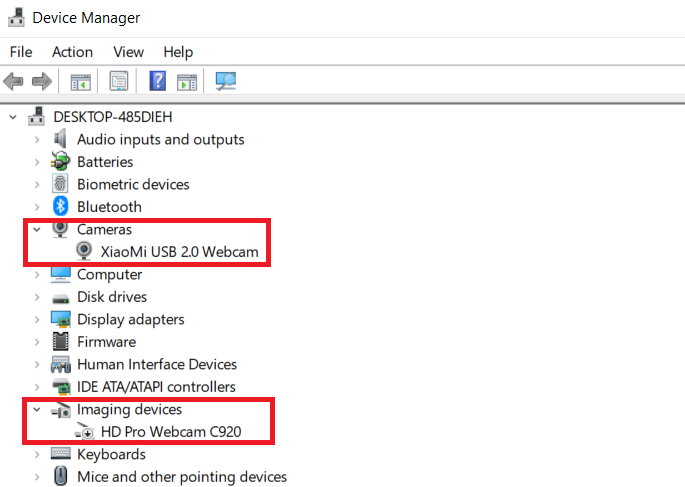Click the Show/Hide Console Tree icon
This screenshot has width=685, height=487.
(x=80, y=81)
